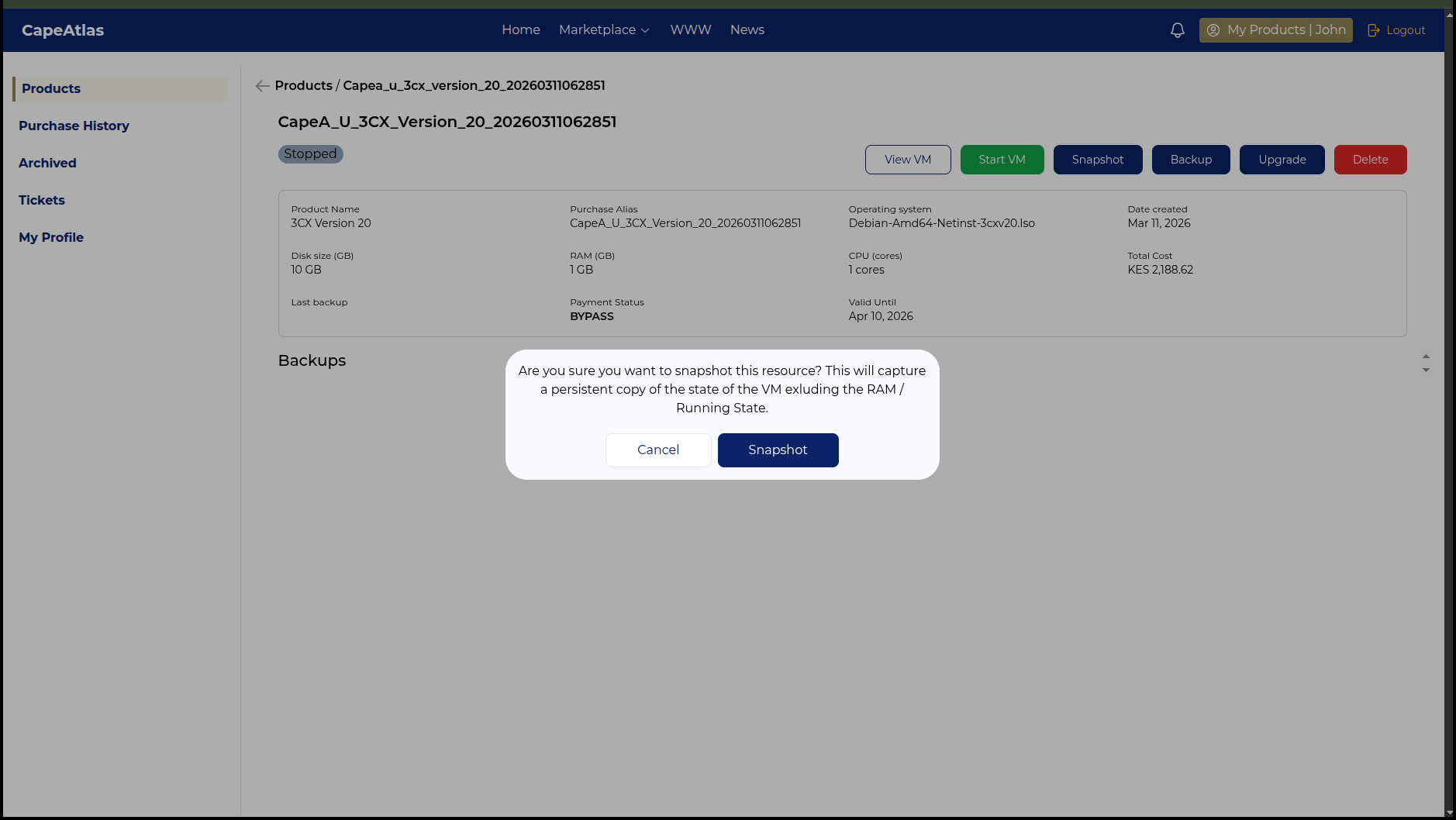
Task: Click the CPU value 1 cores
Action: pyautogui.click(x=866, y=270)
